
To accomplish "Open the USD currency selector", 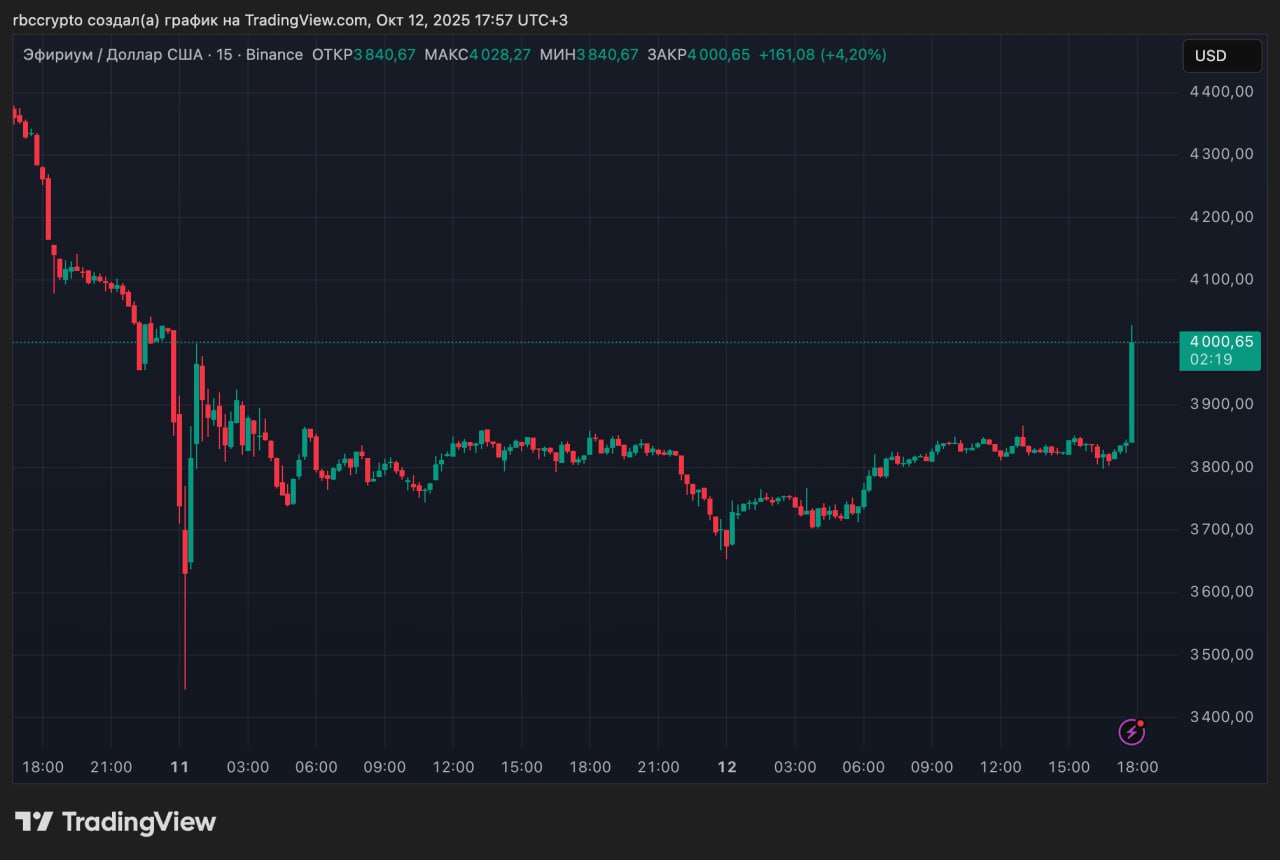I will 1221,56.
